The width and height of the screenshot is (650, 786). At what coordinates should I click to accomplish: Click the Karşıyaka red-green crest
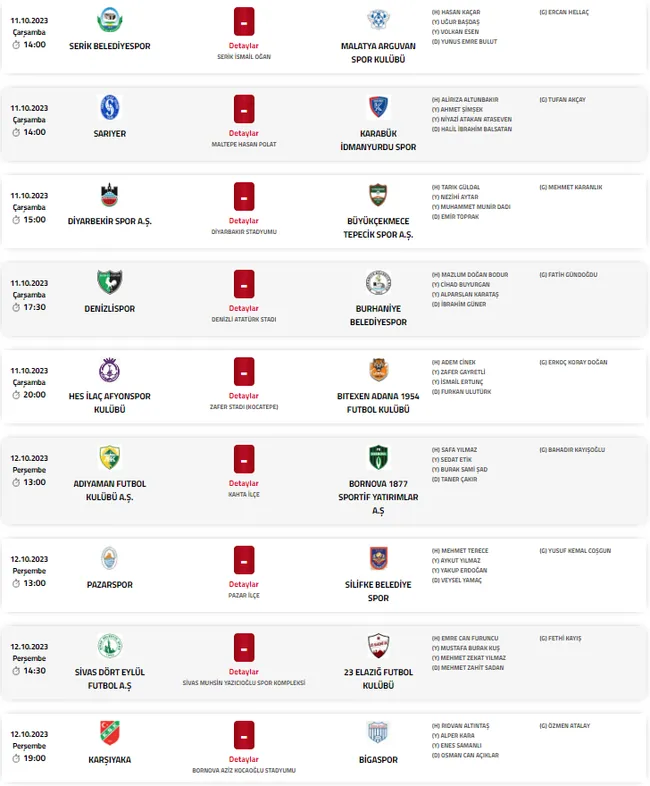tap(109, 733)
